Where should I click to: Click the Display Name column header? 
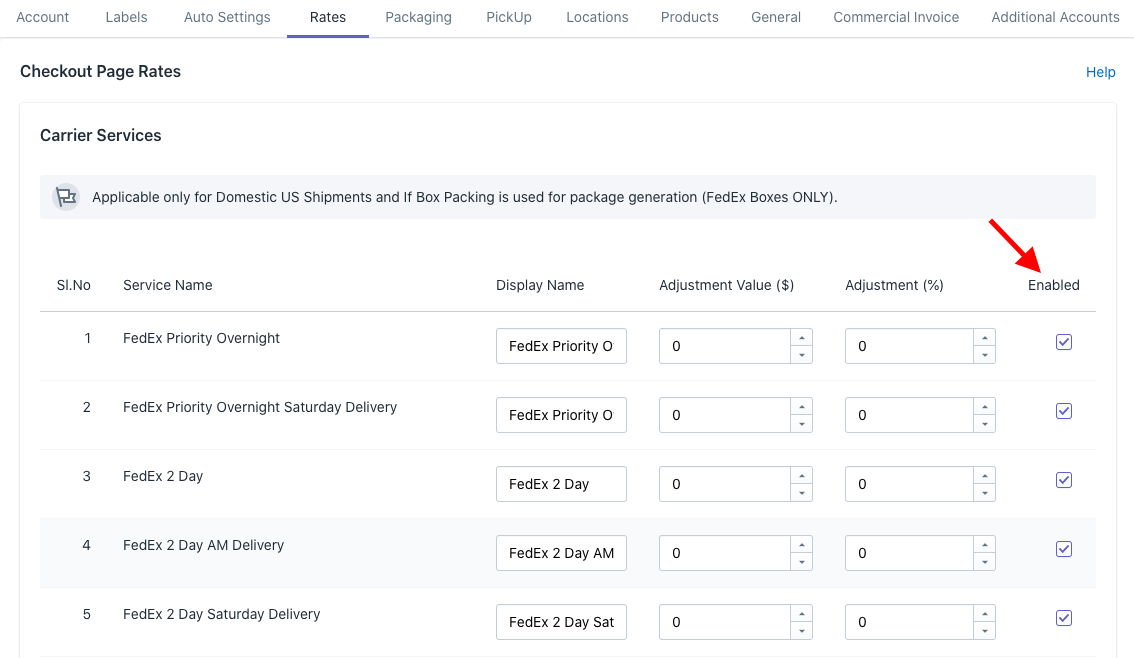(540, 286)
